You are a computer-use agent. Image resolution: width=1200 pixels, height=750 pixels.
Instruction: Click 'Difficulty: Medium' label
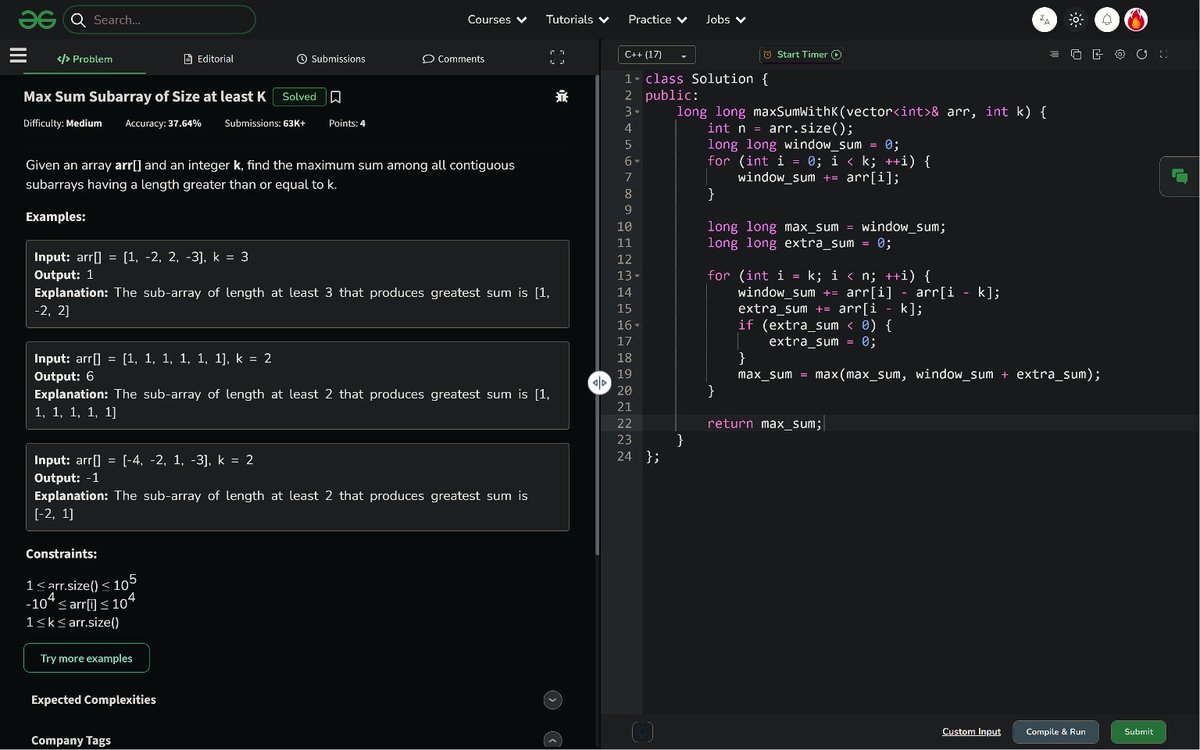(x=63, y=124)
